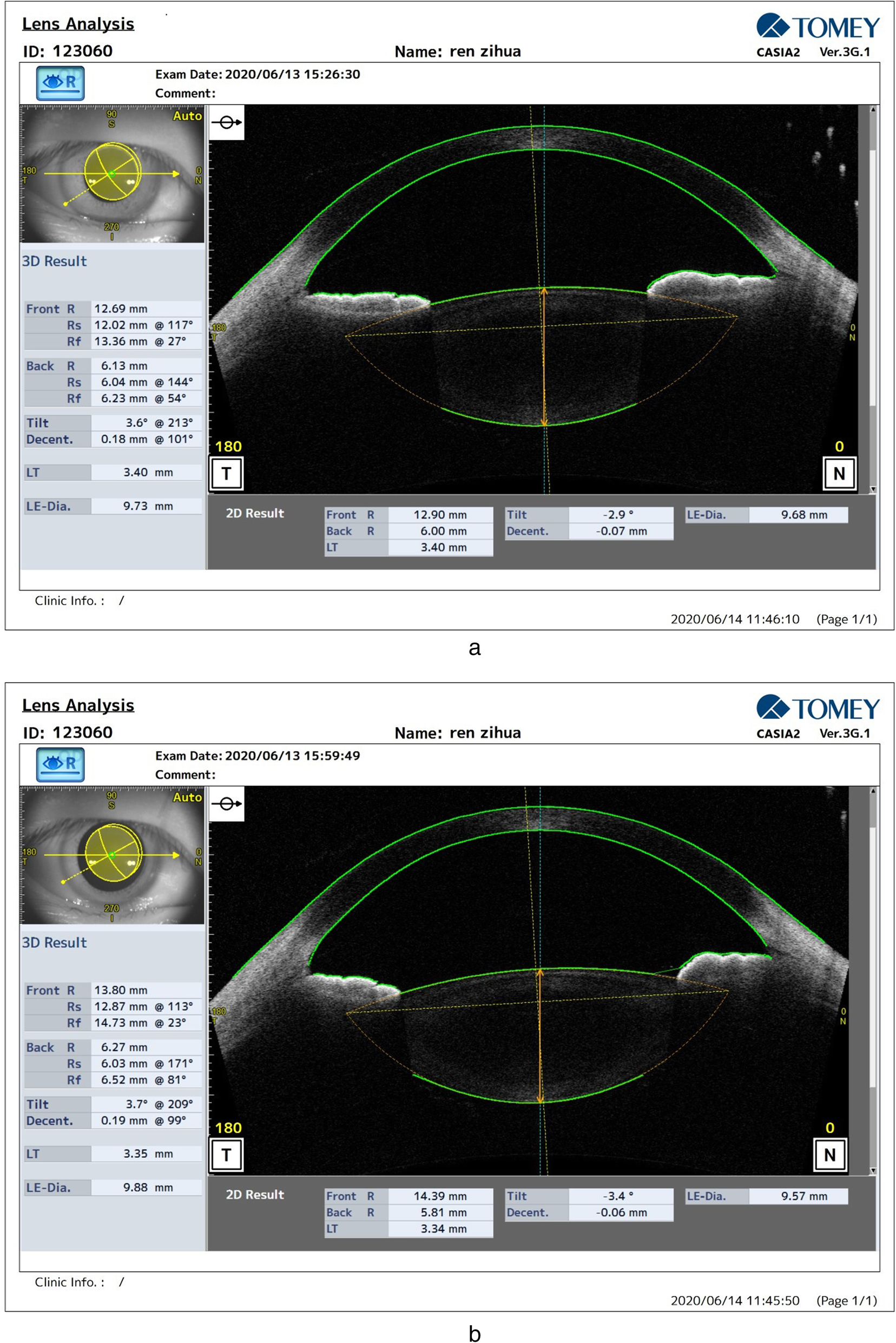Select 2D Decent. value -0.07 mm
Viewport: 896px width, 1343px height.
621,531
